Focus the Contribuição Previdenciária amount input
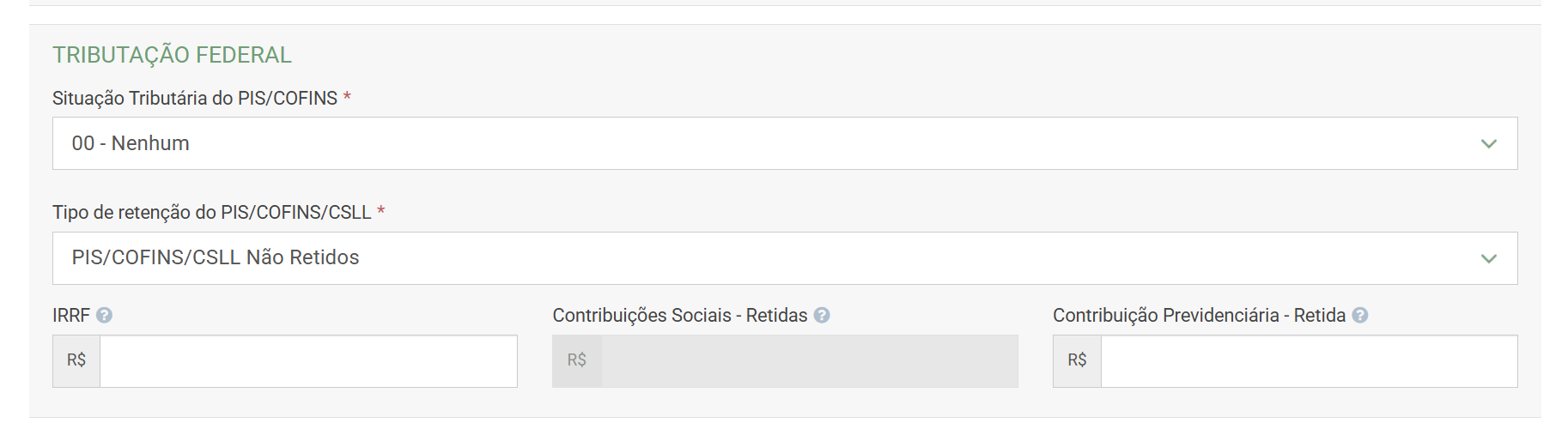 pyautogui.click(x=1309, y=361)
